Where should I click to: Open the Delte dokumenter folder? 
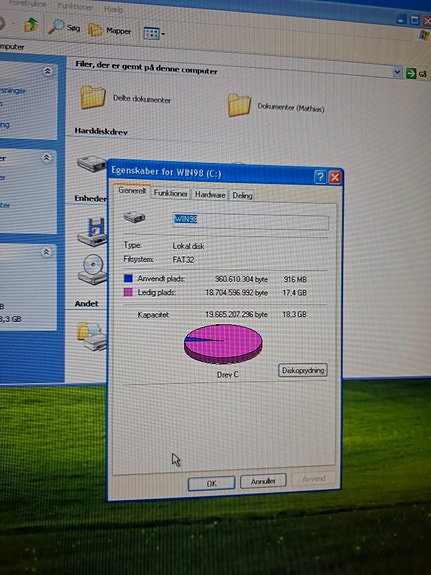click(93, 97)
